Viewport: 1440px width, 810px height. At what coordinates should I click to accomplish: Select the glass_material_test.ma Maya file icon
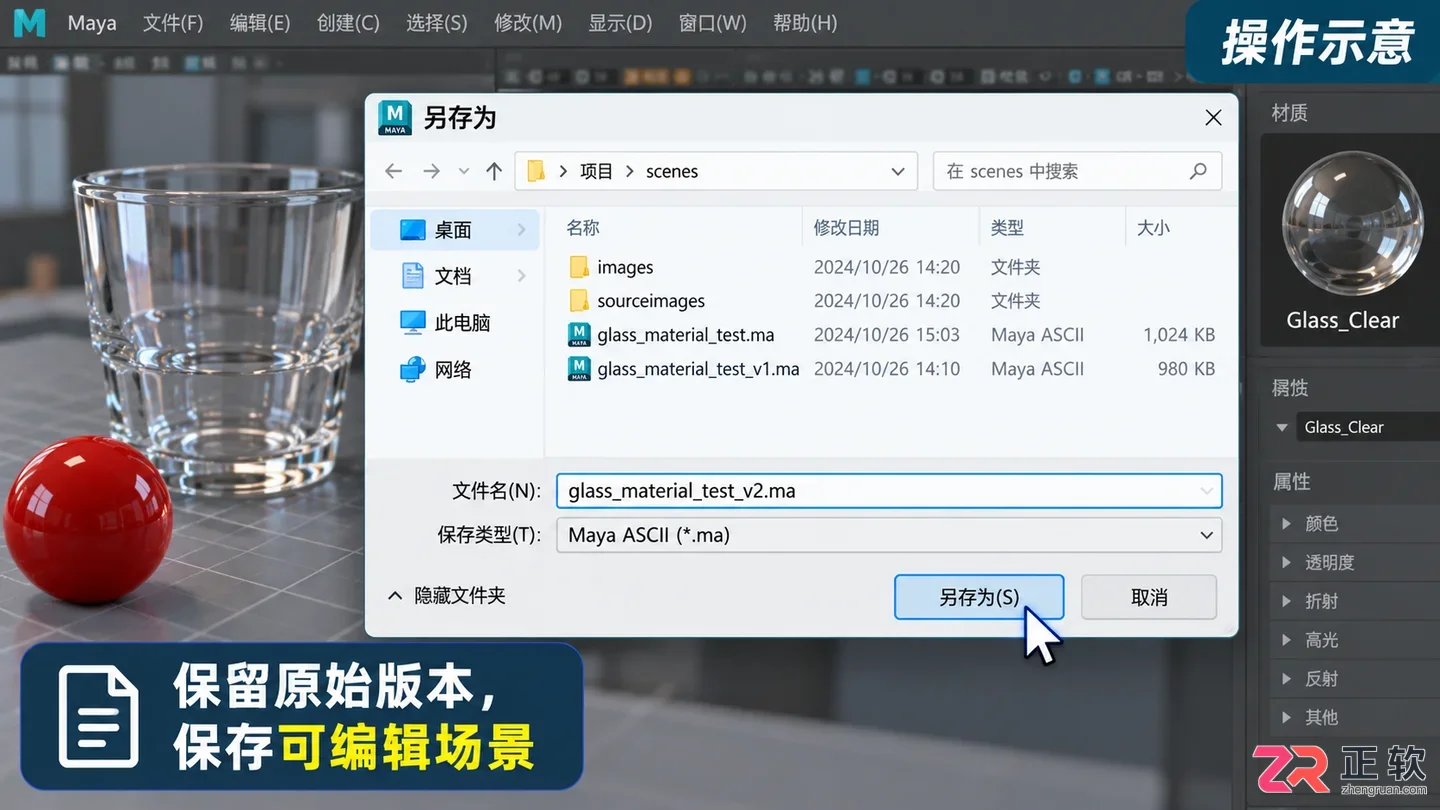[579, 335]
